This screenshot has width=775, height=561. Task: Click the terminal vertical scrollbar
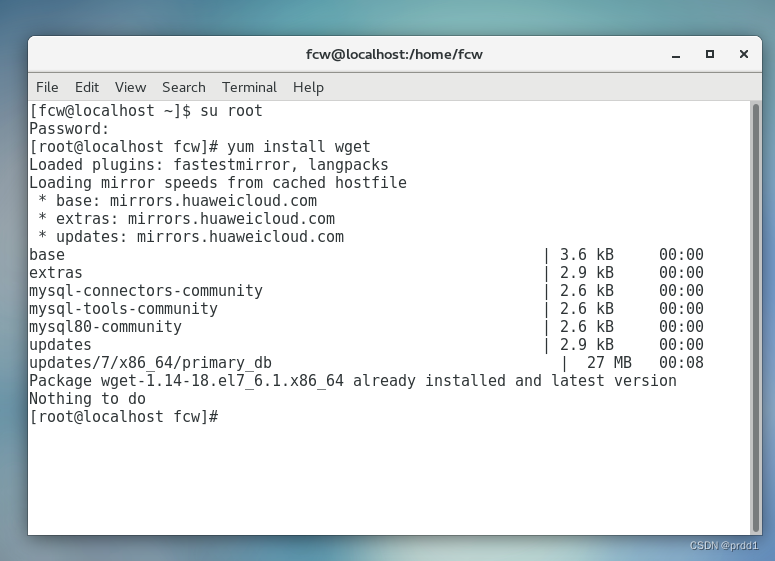point(756,317)
